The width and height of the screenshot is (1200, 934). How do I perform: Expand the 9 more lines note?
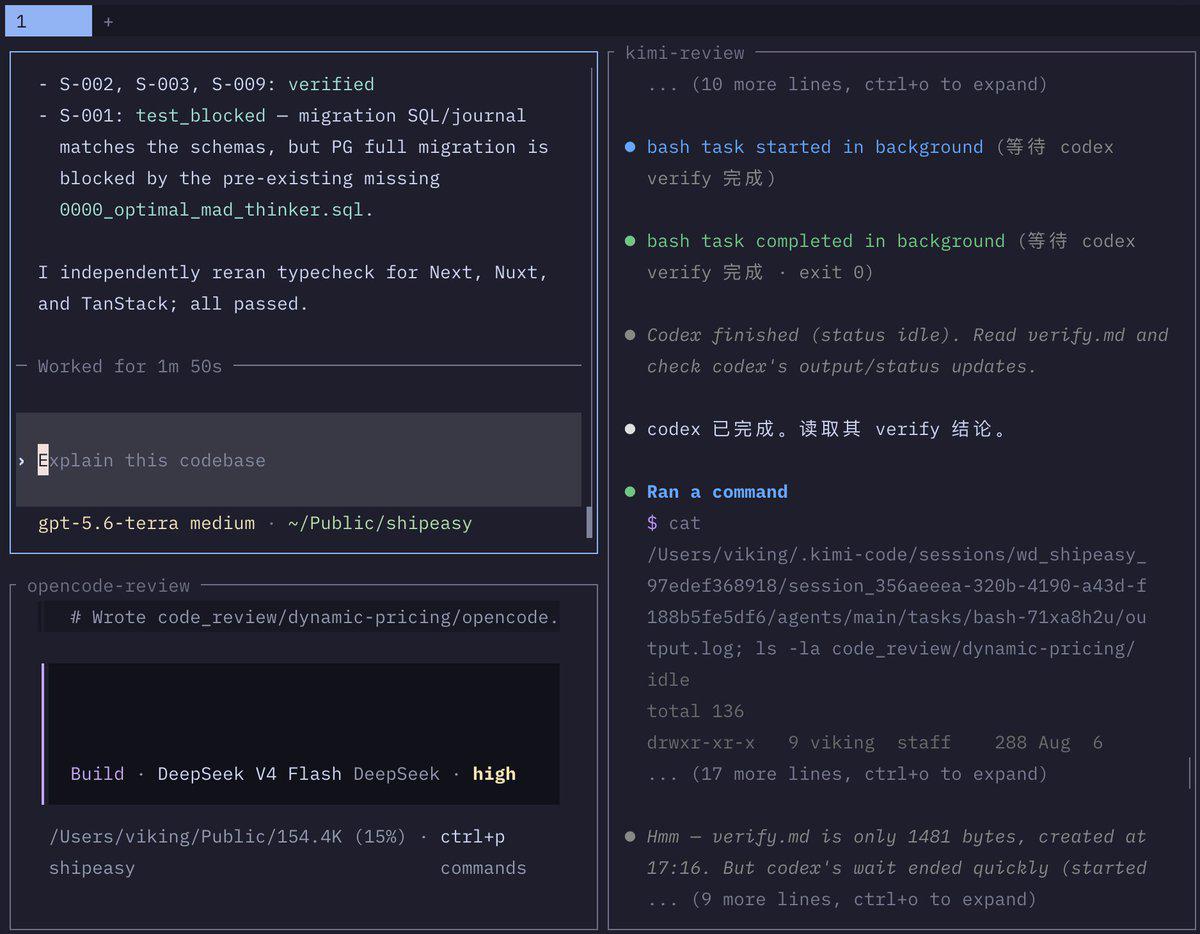coord(841,899)
